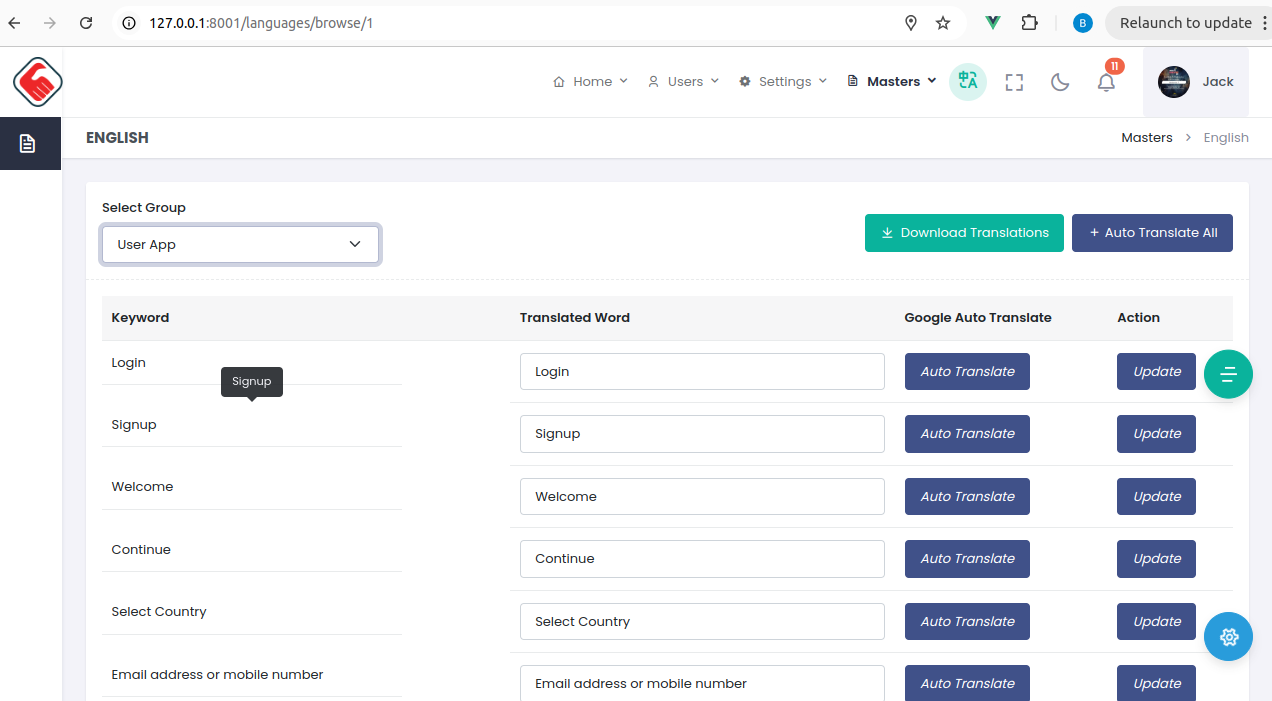Expand the Users menu
This screenshot has width=1272, height=701.
pos(683,82)
